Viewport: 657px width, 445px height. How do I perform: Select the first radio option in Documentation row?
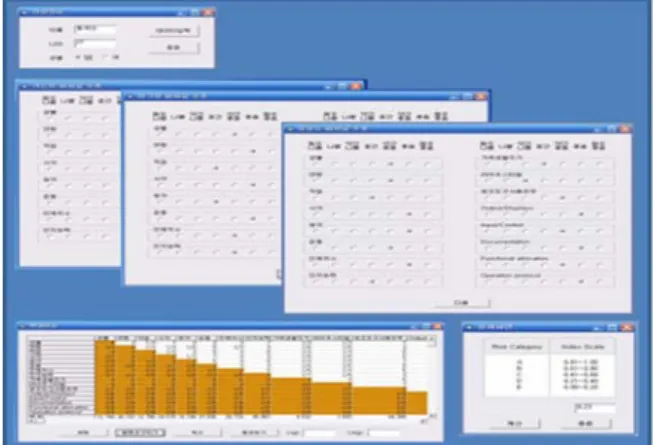tap(488, 248)
